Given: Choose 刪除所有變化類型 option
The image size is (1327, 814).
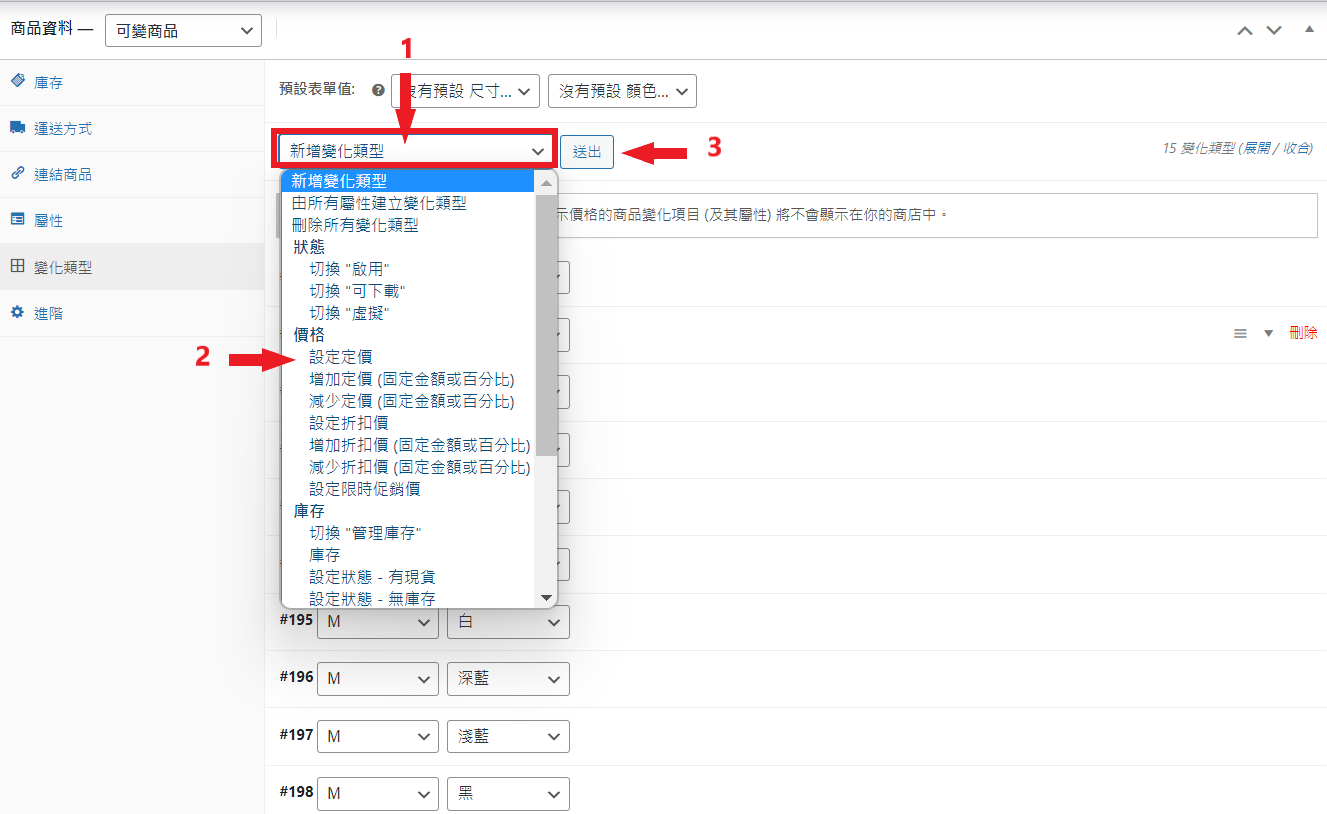Looking at the screenshot, I should click(x=408, y=225).
